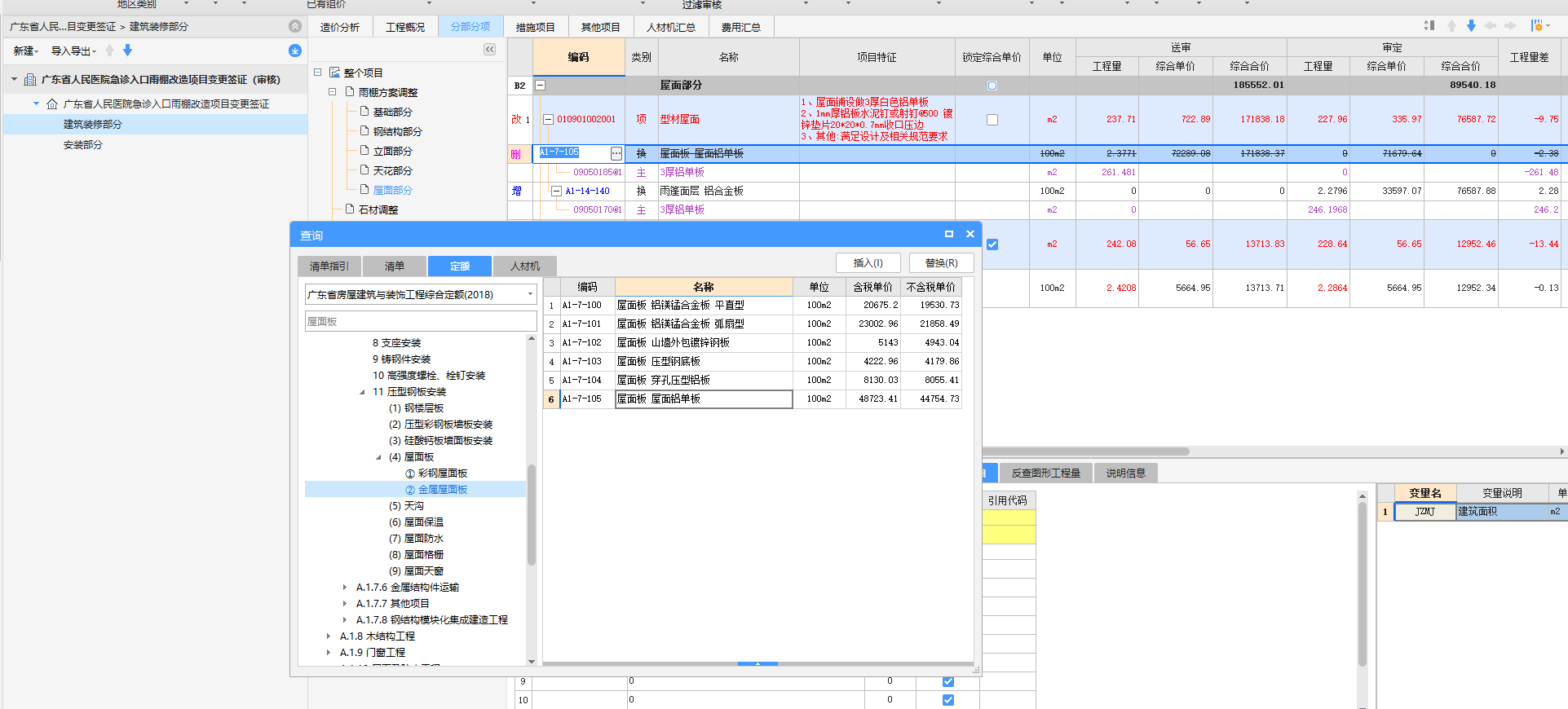Click the house icon of the sub-project node
This screenshot has width=1568, height=709.
(52, 104)
